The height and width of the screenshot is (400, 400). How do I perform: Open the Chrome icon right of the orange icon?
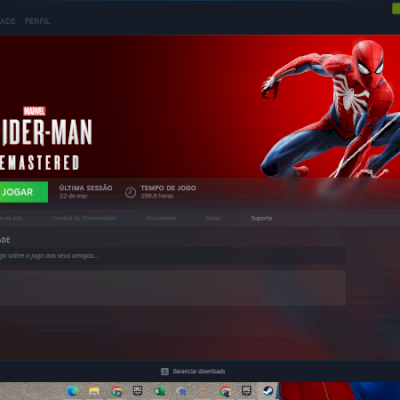225,391
